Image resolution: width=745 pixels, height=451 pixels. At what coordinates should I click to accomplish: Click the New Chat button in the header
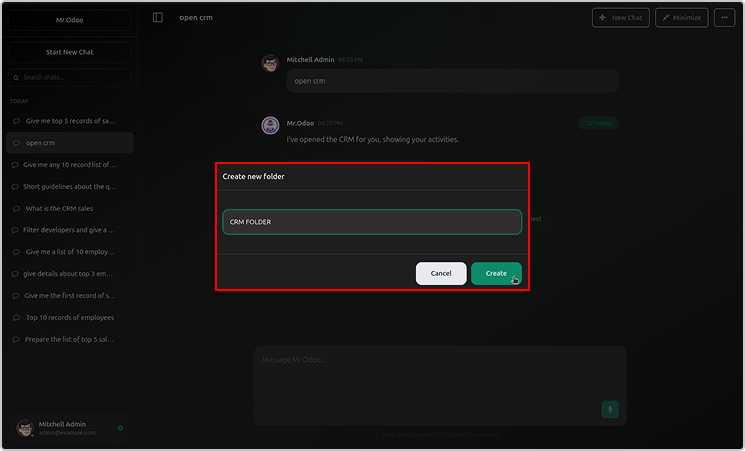(x=620, y=18)
